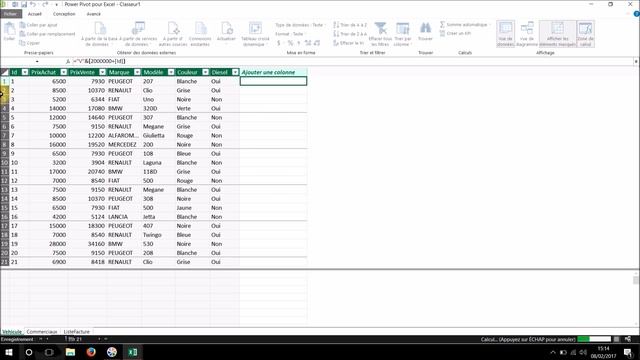This screenshot has height=360, width=640.
Task: Switch to Vue de diagramme
Action: tap(527, 33)
